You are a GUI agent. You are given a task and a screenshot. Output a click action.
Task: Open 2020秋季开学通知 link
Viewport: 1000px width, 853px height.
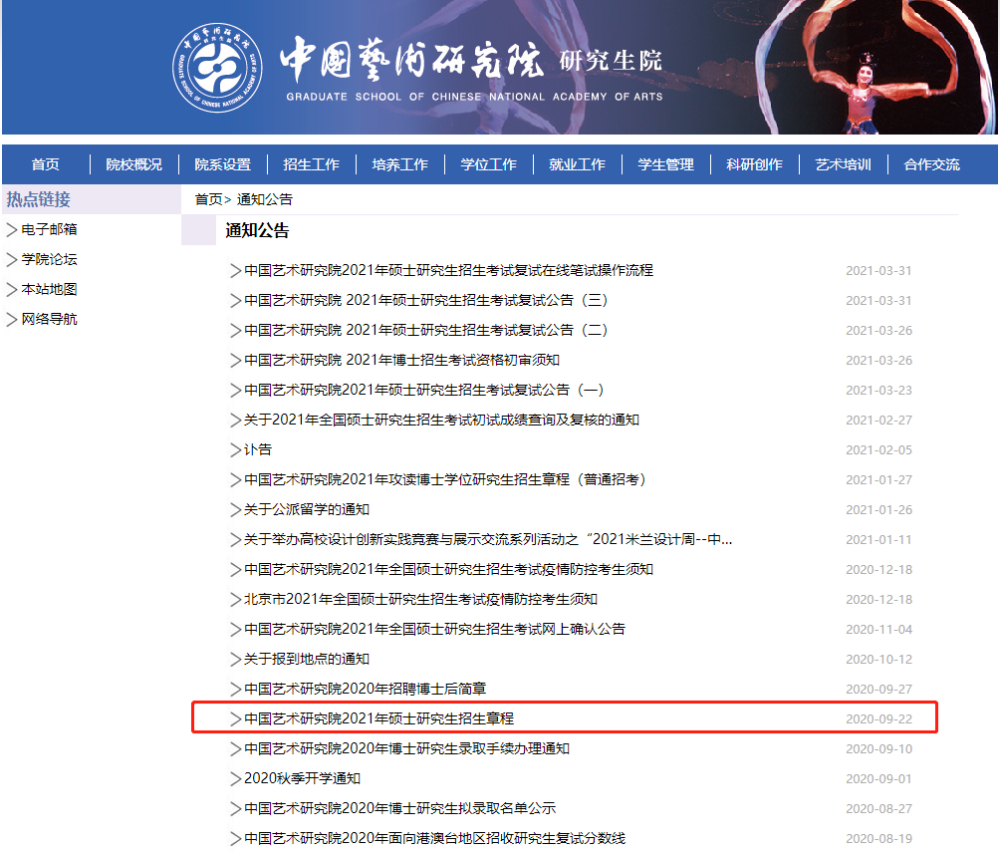[302, 778]
